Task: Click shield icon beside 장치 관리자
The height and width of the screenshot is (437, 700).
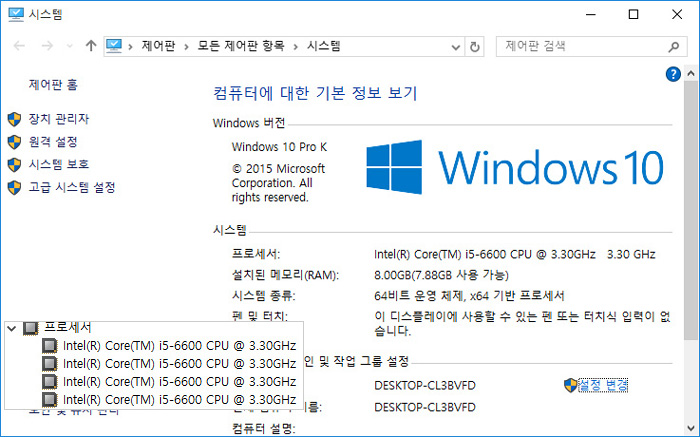Action: [14, 119]
